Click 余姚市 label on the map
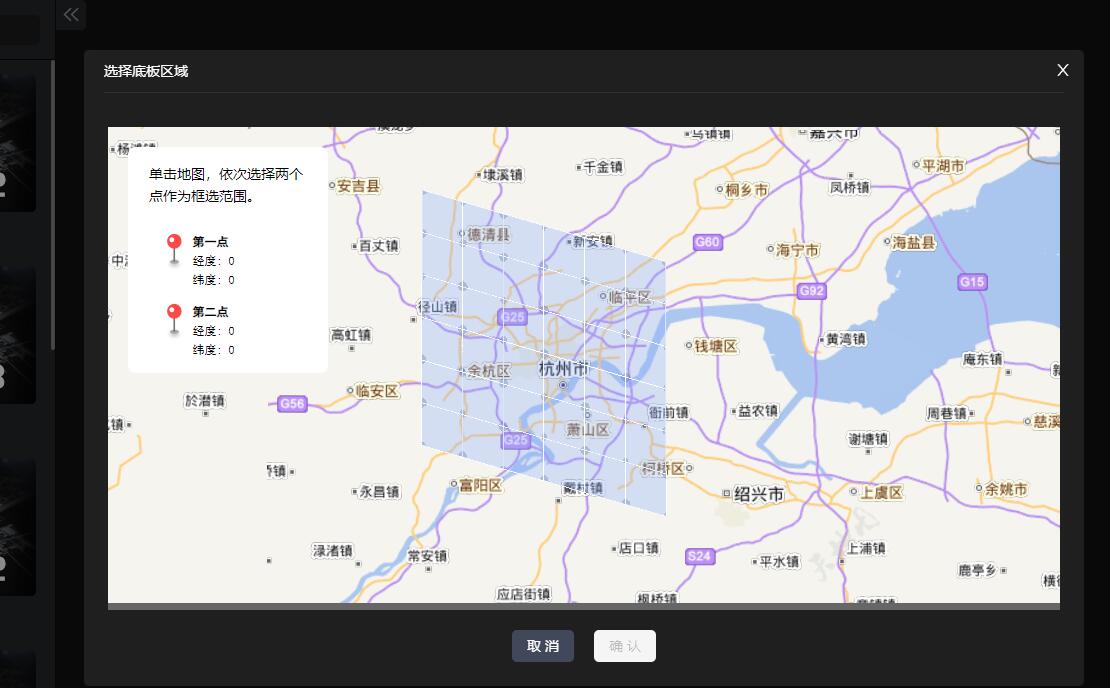 (x=1006, y=488)
